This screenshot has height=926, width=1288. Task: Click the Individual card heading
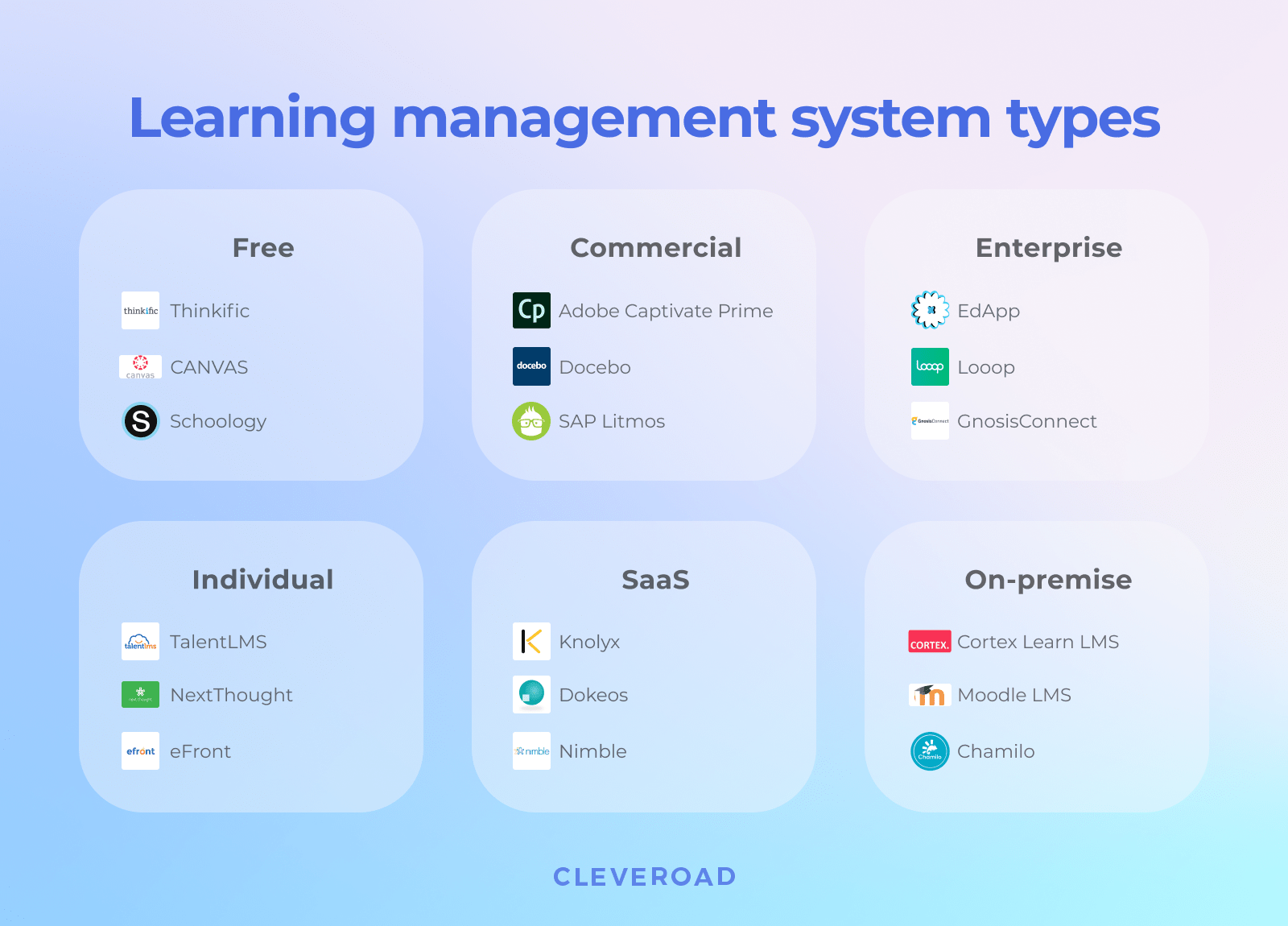(262, 580)
